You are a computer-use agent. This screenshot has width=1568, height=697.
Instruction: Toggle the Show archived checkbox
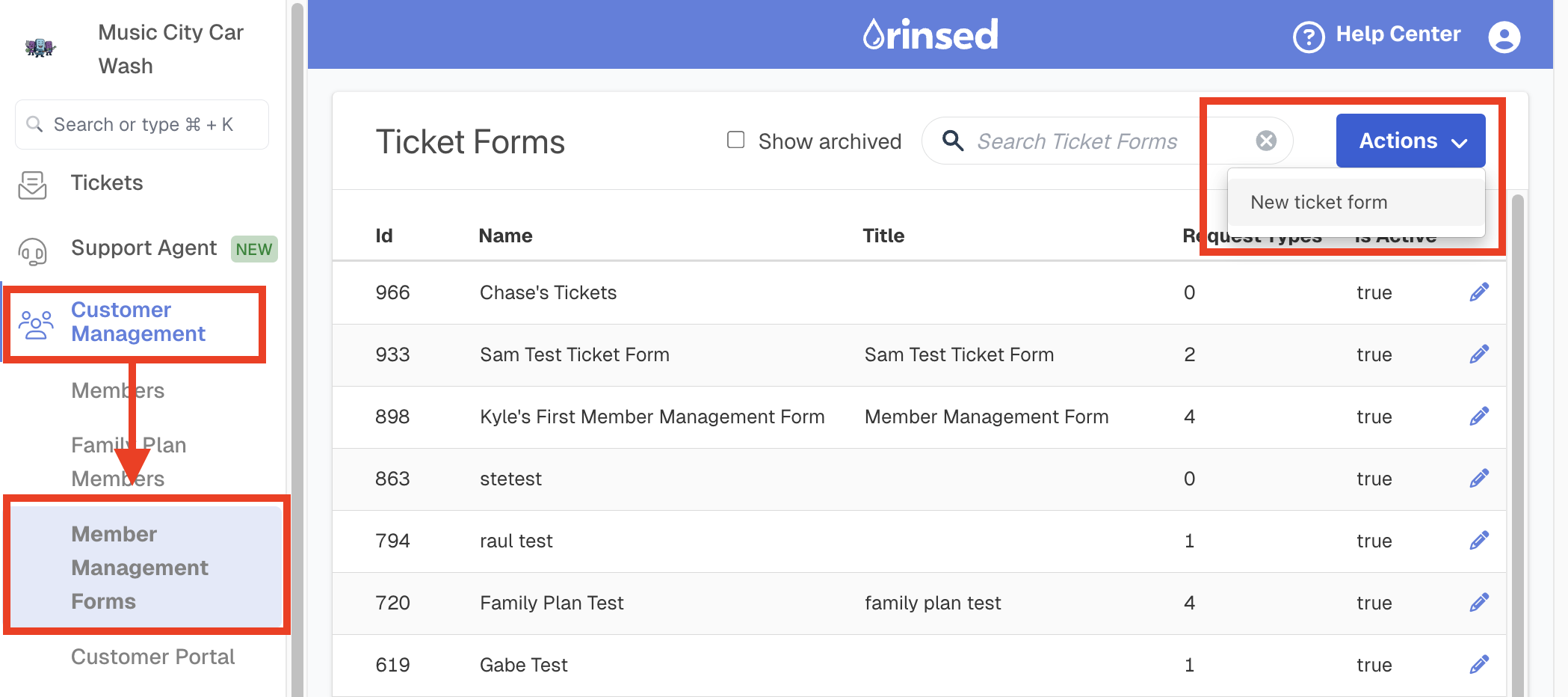pos(736,140)
